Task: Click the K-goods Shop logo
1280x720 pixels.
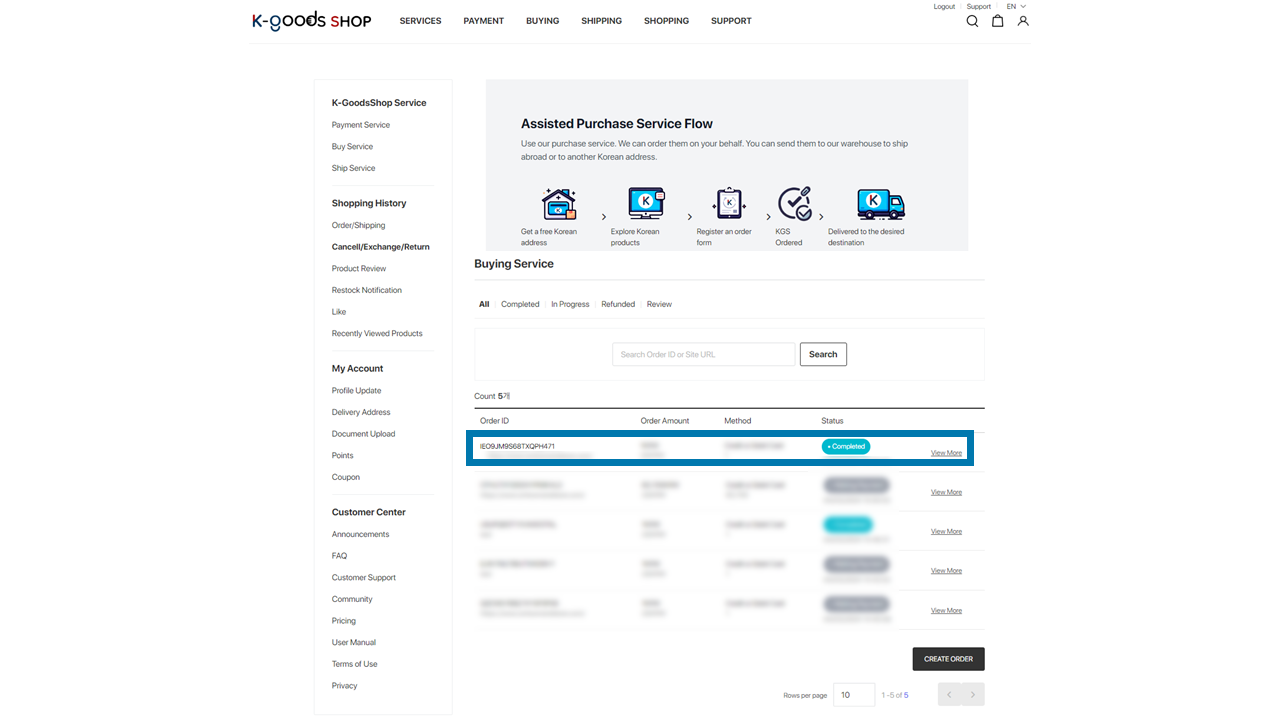Action: coord(311,21)
